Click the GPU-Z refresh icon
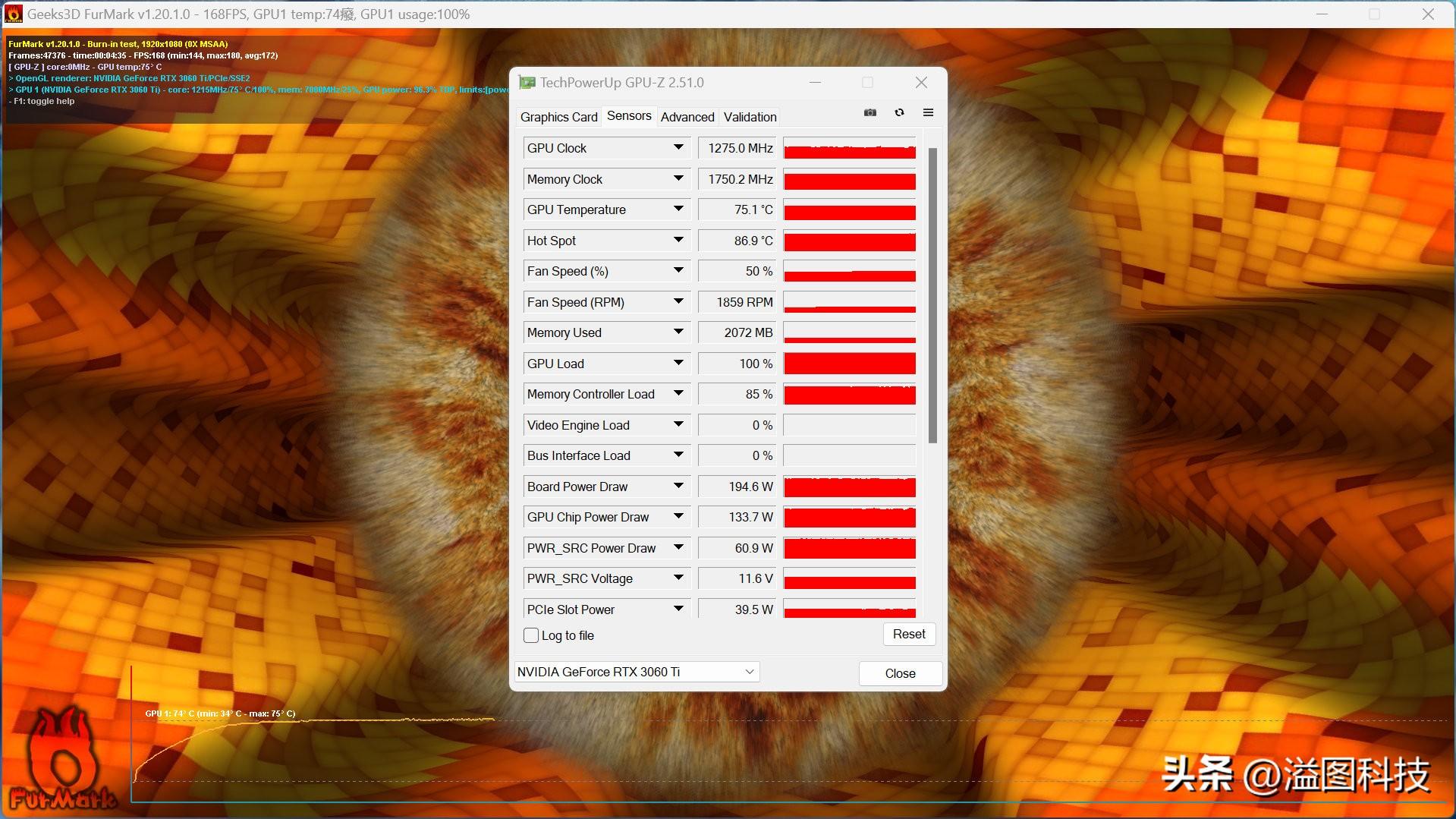The height and width of the screenshot is (819, 1456). [899, 112]
